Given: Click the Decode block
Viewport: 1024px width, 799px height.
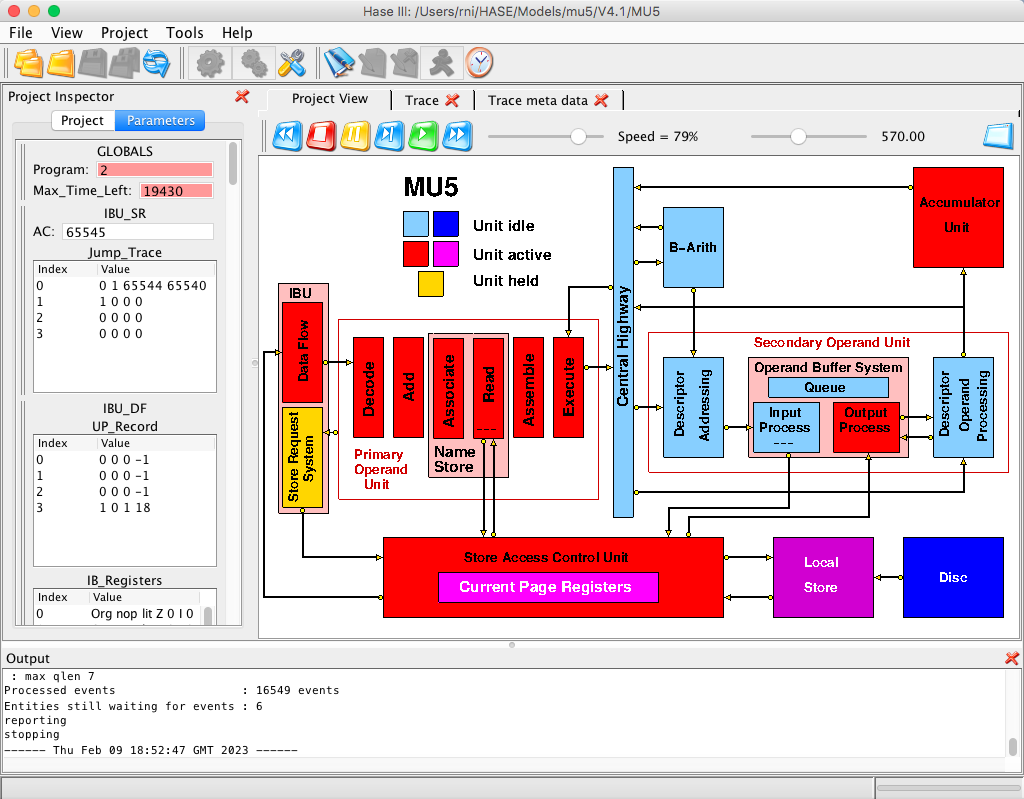Looking at the screenshot, I should tap(368, 387).
